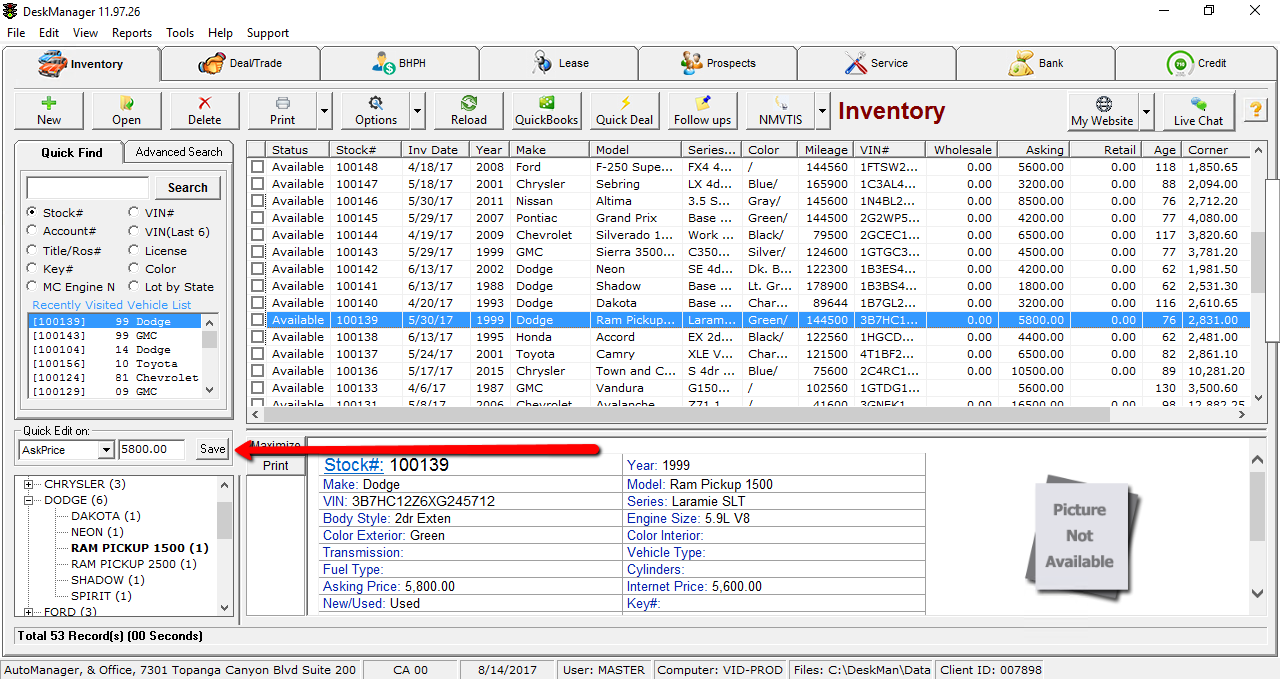Open the Print dropdown arrow
The height and width of the screenshot is (679, 1280).
pos(324,111)
